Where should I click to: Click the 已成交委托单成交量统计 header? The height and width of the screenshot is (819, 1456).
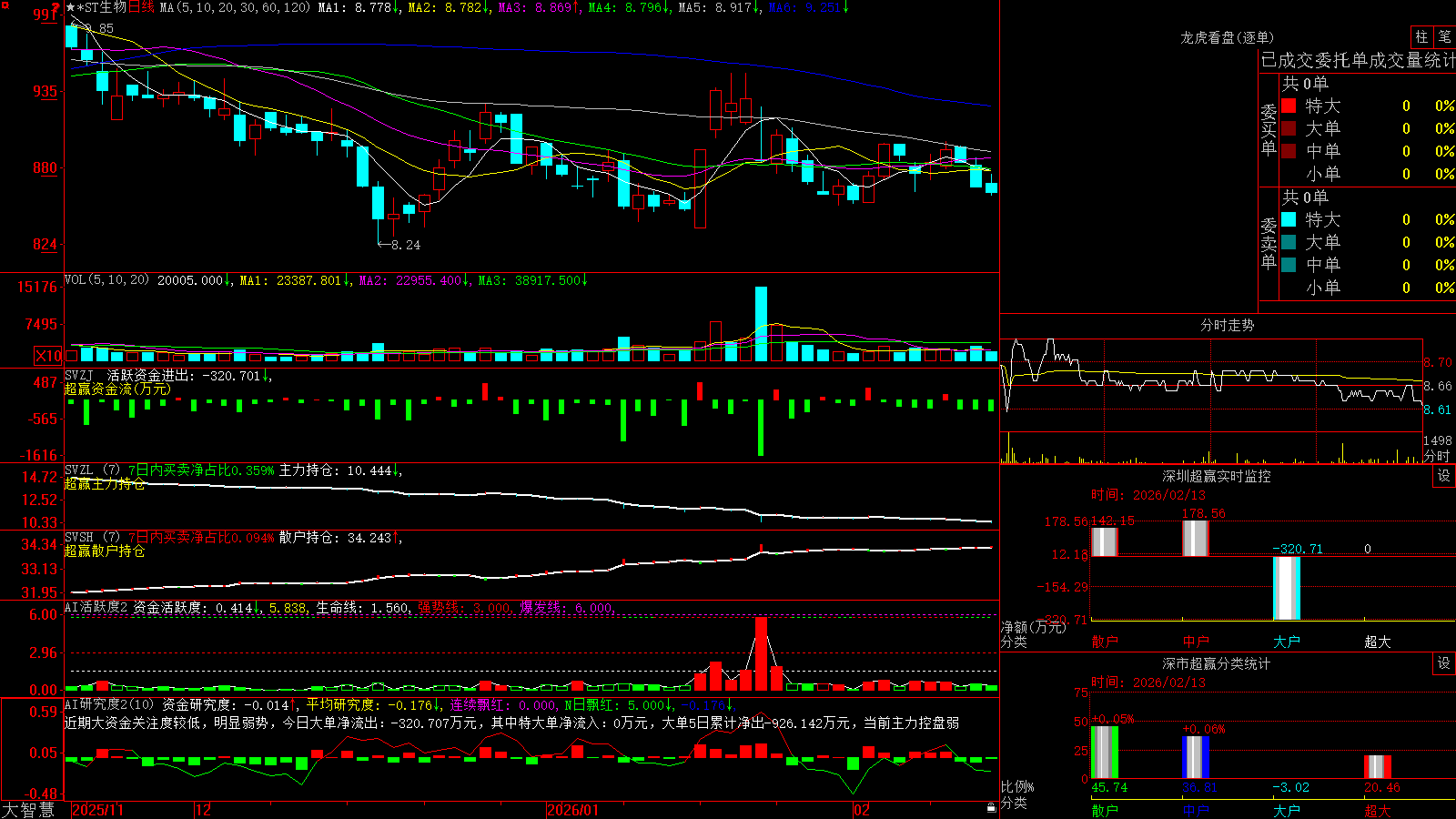(x=1358, y=60)
